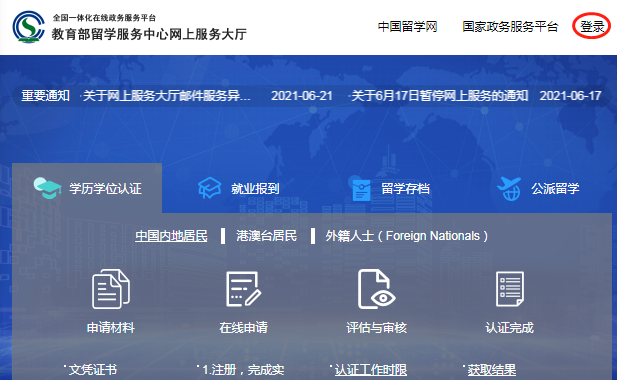Click the 公派留学 airplane globe icon
The height and width of the screenshot is (380, 617).
click(509, 189)
